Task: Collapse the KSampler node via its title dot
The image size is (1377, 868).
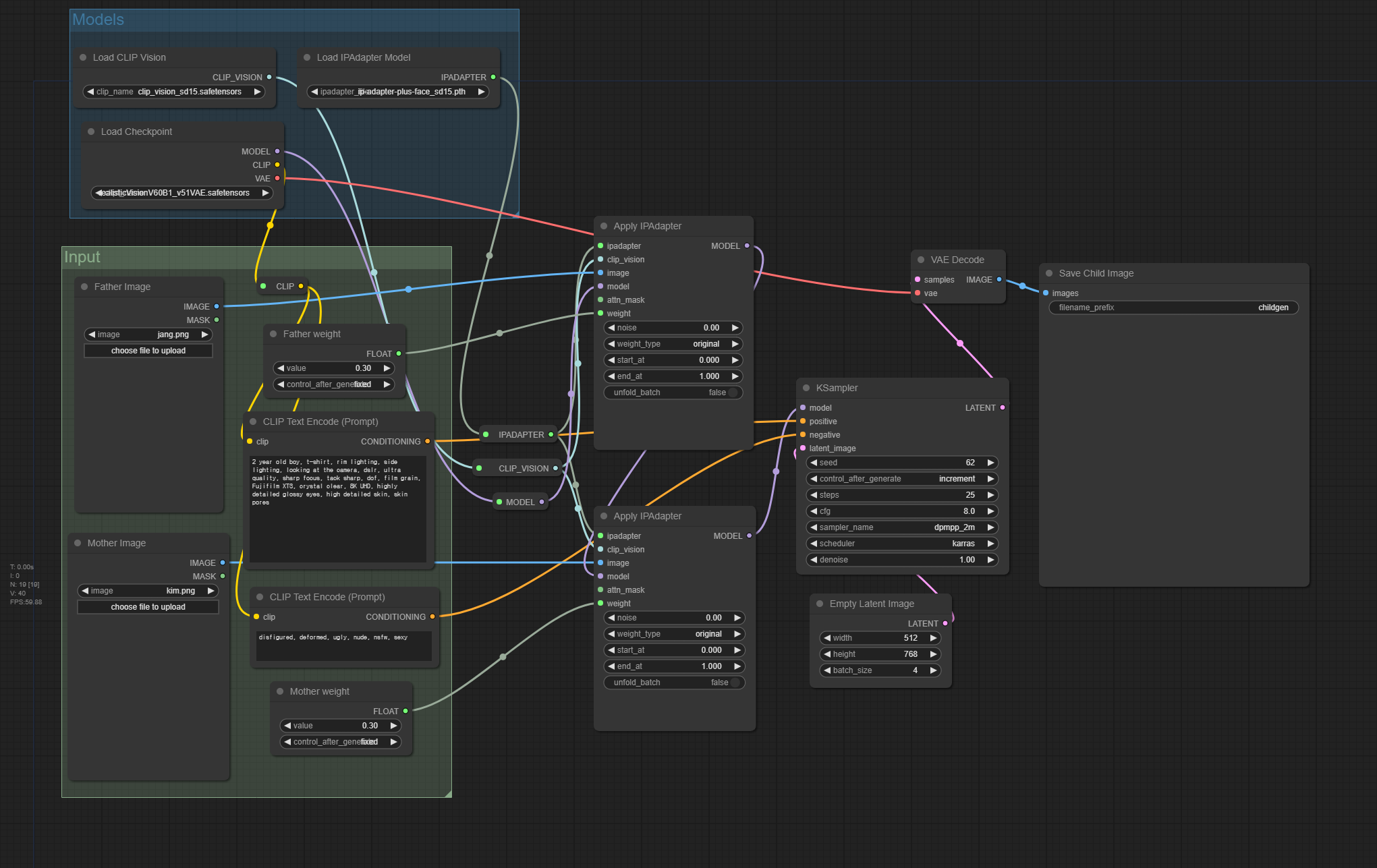Action: point(806,388)
